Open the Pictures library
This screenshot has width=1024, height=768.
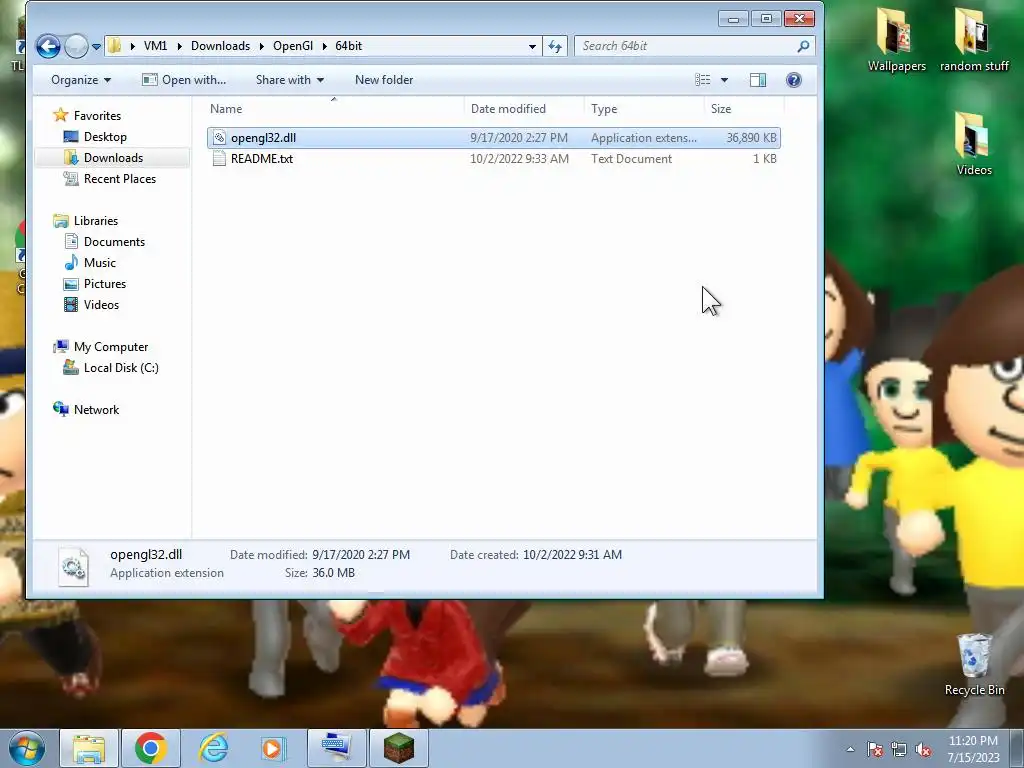tap(104, 283)
